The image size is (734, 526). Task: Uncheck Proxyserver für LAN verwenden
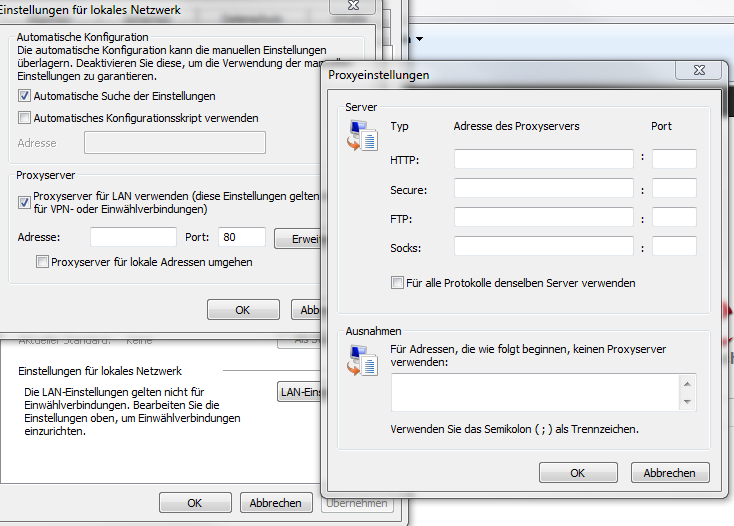click(25, 202)
